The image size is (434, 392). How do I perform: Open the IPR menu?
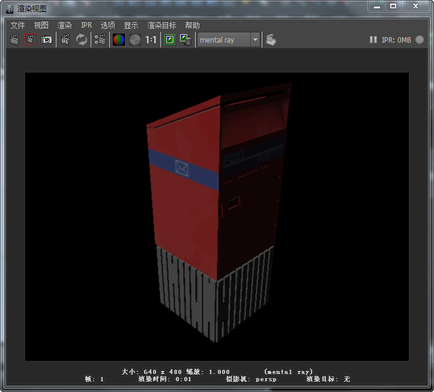pos(86,25)
